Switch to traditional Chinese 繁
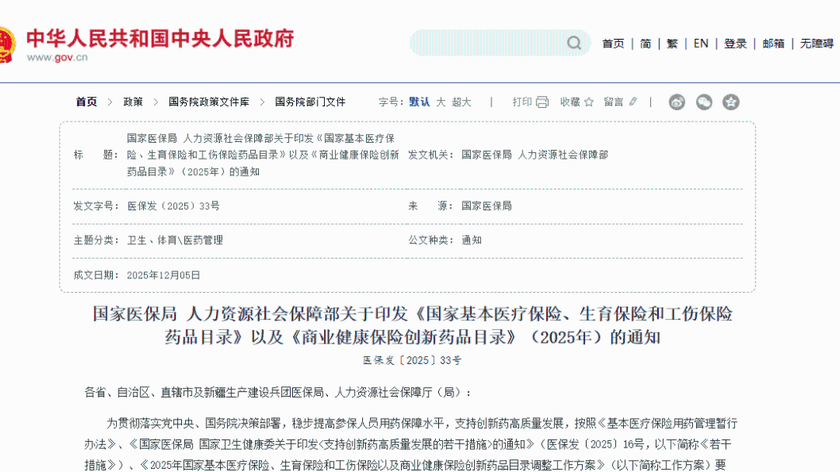The height and width of the screenshot is (472, 840). coord(672,44)
